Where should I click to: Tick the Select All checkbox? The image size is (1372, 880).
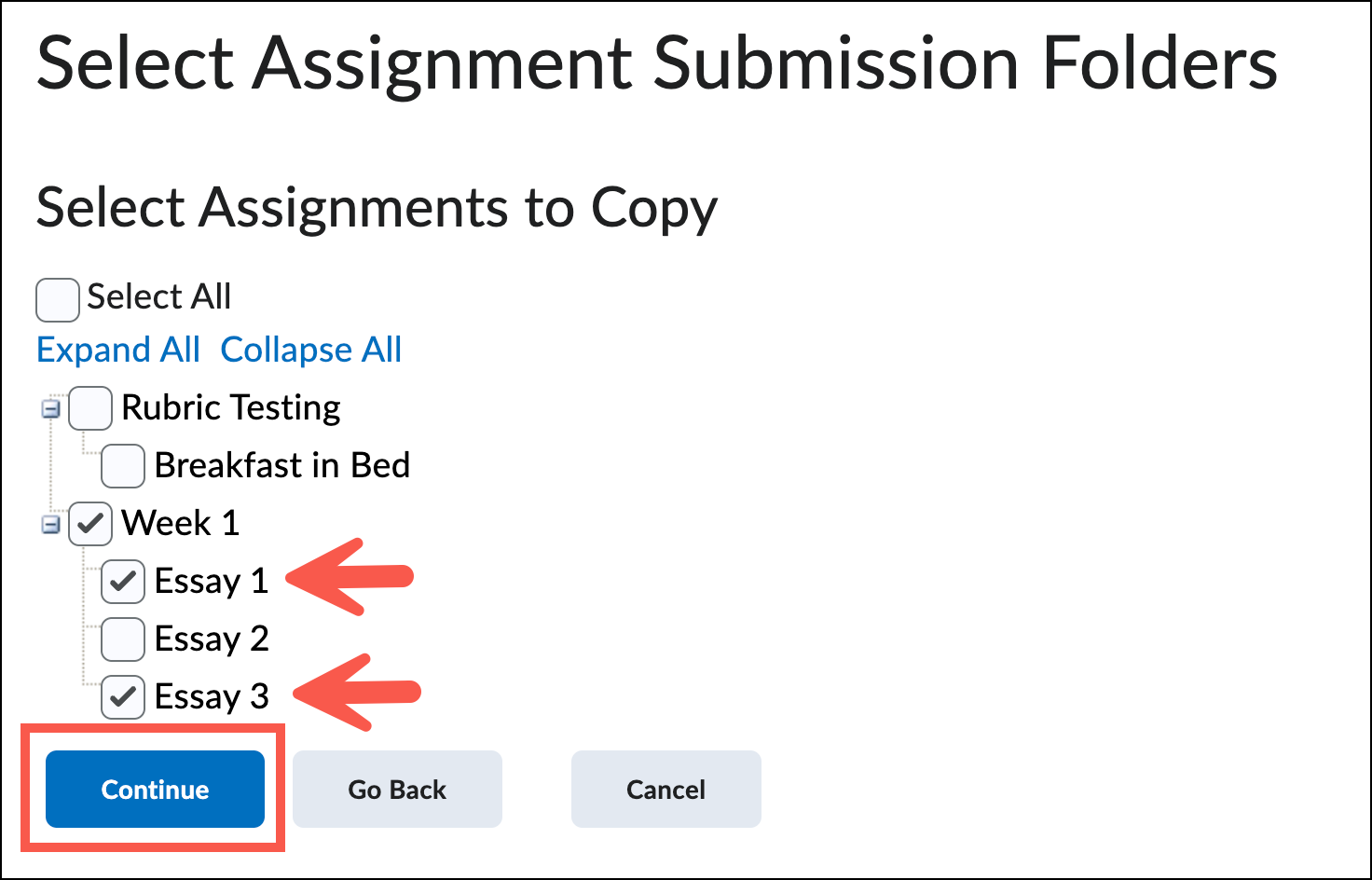point(57,299)
